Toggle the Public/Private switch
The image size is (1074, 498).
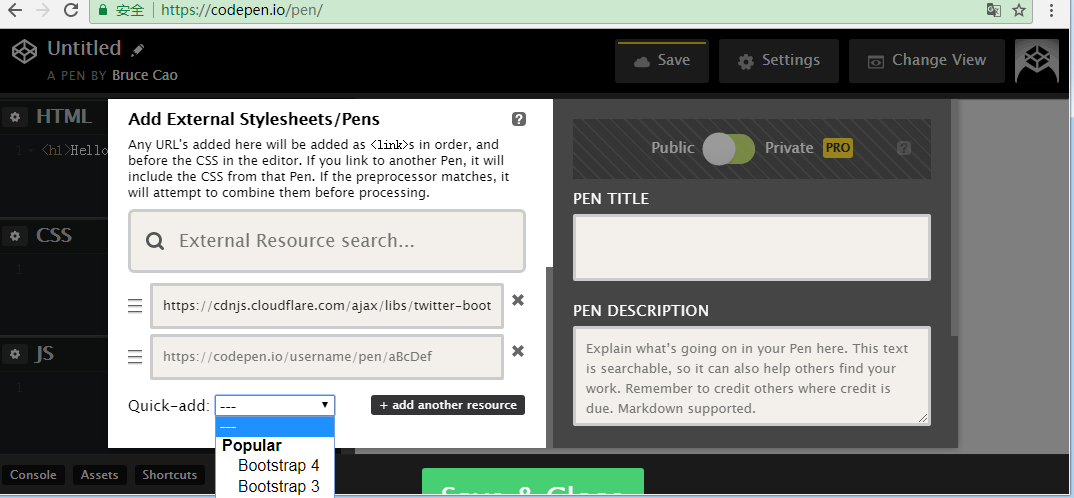pyautogui.click(x=729, y=148)
